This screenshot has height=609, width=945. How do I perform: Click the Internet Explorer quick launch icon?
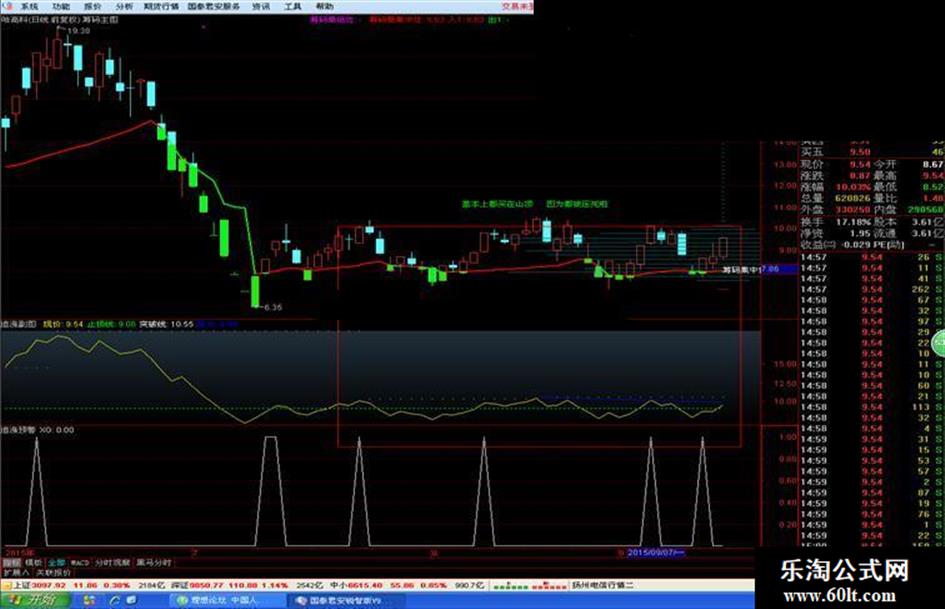(x=114, y=601)
